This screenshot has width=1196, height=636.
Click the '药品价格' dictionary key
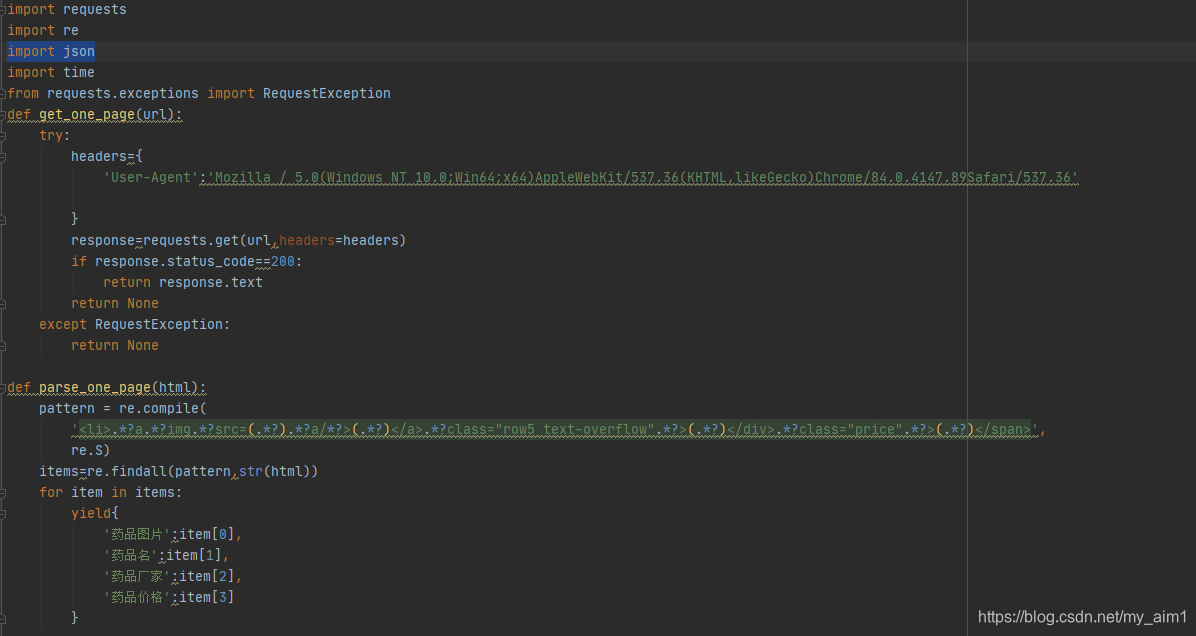click(x=136, y=596)
